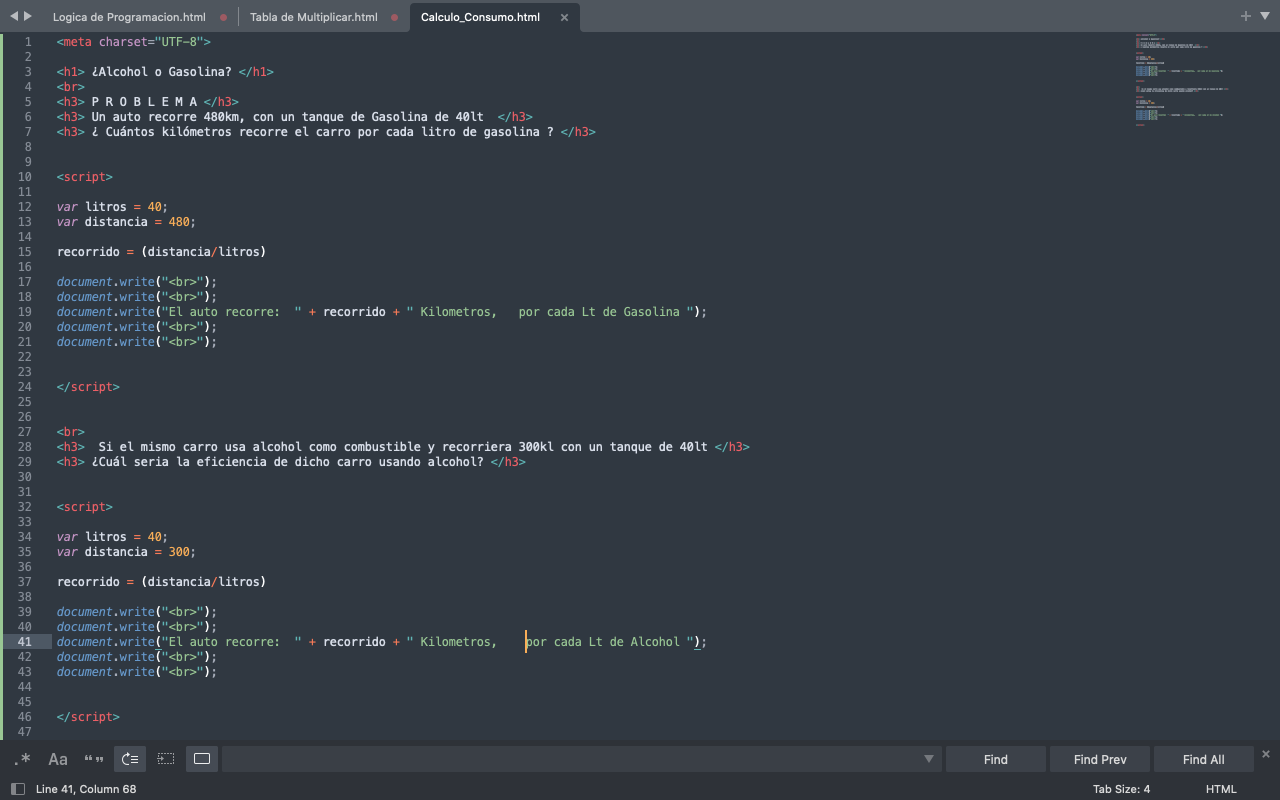The height and width of the screenshot is (800, 1280).
Task: Close the Calculo_Consumo.html tab
Action: (x=564, y=17)
